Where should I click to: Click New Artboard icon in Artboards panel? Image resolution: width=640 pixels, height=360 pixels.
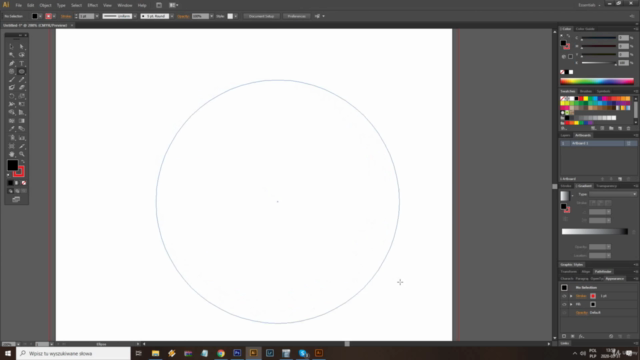[x=620, y=179]
